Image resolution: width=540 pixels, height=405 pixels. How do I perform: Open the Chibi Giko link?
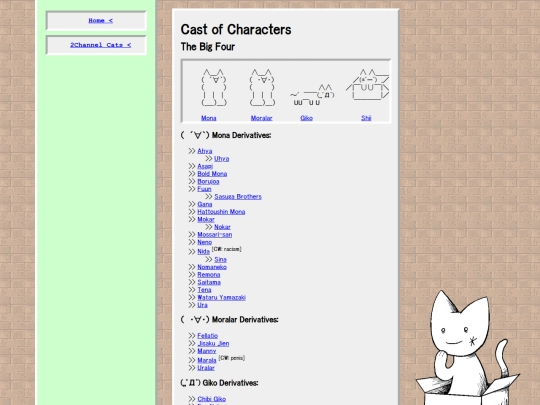[x=211, y=399]
